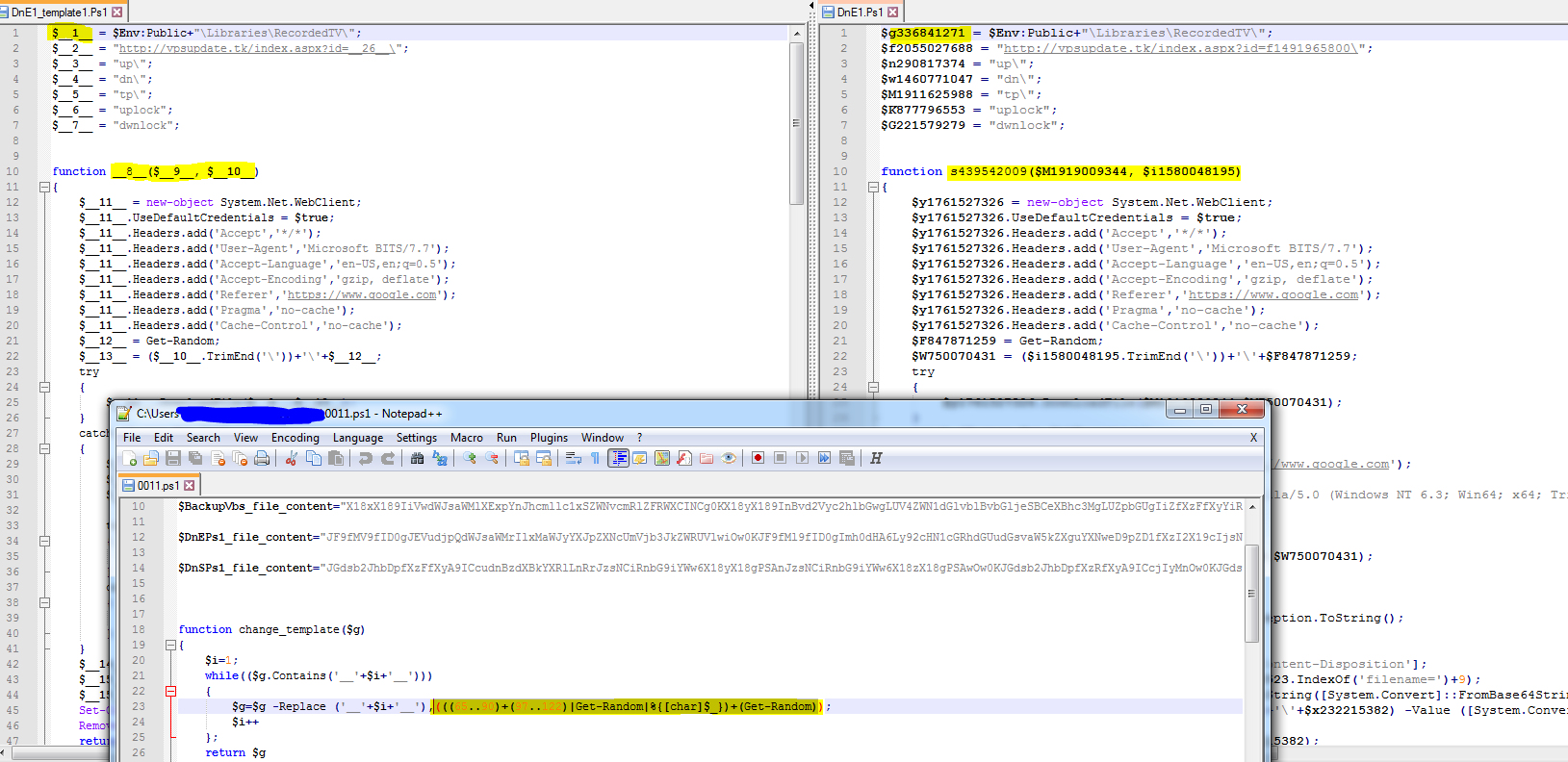Collapse fold at line 24 in DnE1.Ps1 pane
The image size is (1568, 762).
click(x=873, y=387)
